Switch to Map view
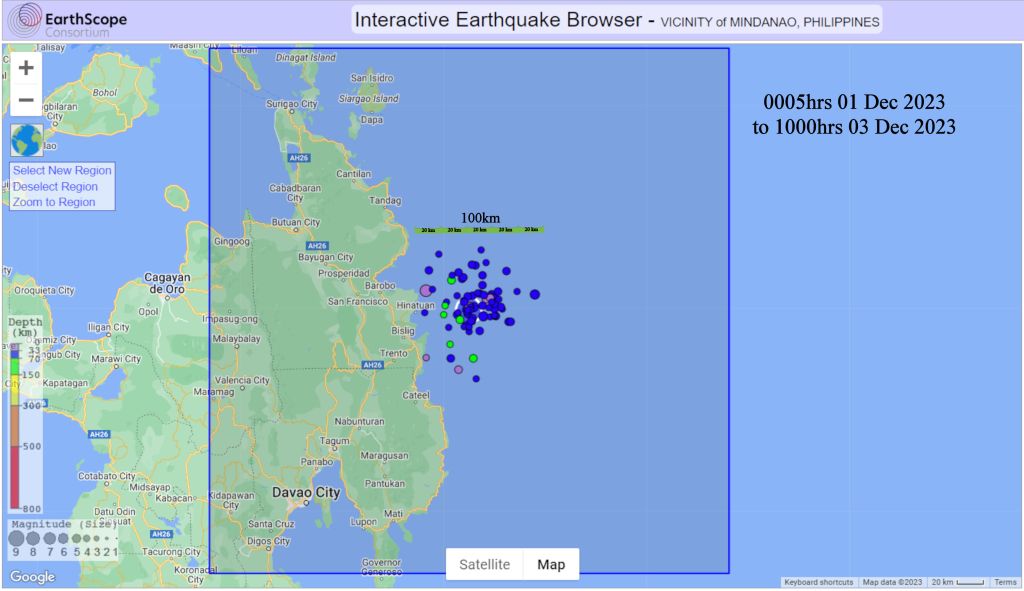Screen dimensions: 1024x591 [x=551, y=564]
